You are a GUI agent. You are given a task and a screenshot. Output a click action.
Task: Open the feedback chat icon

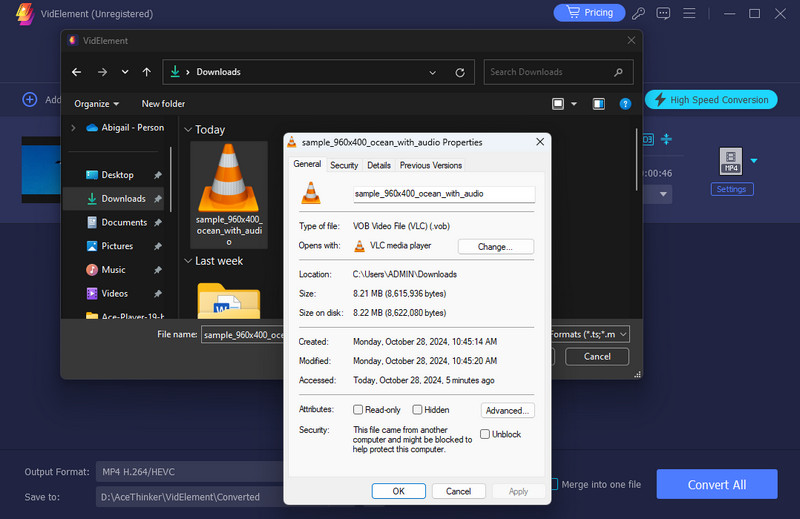[663, 13]
